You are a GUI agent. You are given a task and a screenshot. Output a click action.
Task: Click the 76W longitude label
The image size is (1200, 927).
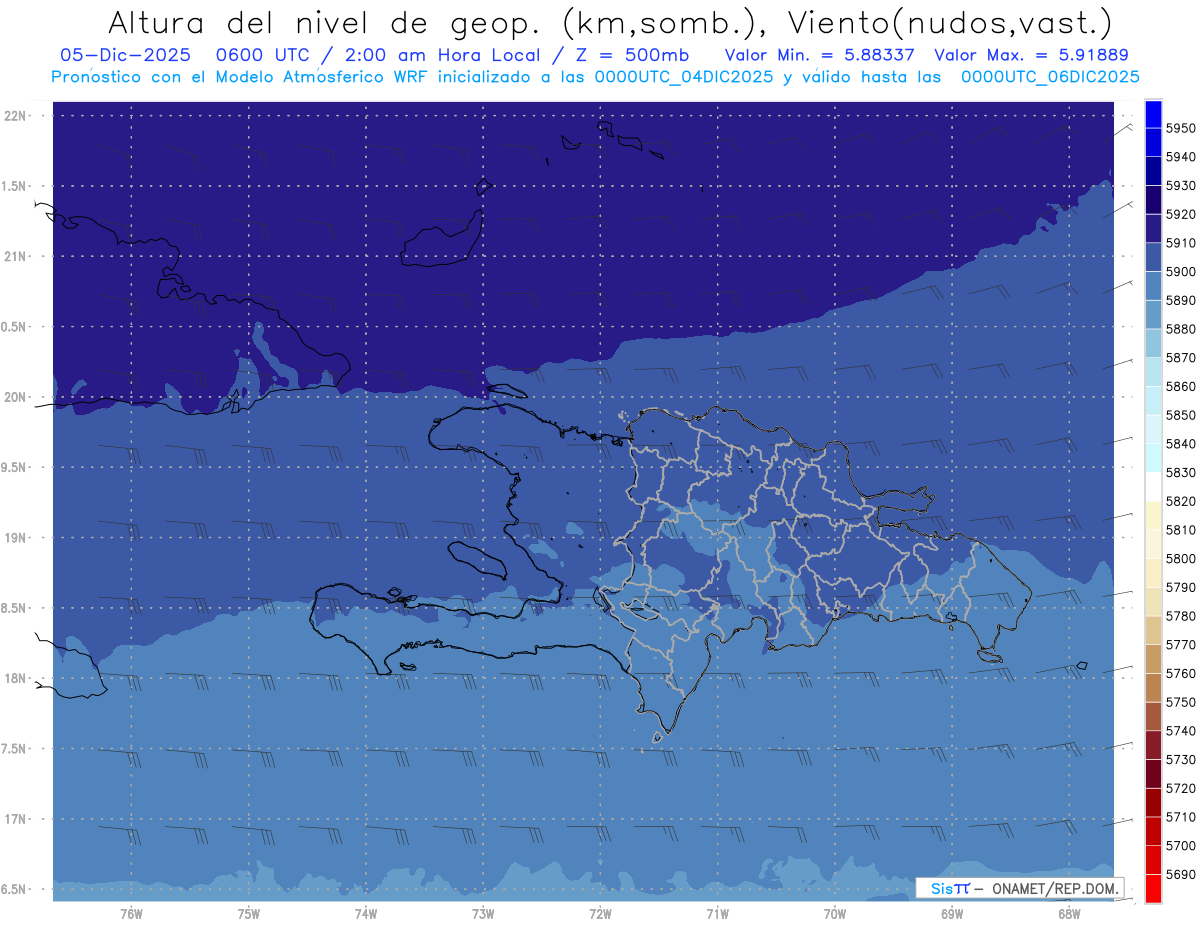131,913
